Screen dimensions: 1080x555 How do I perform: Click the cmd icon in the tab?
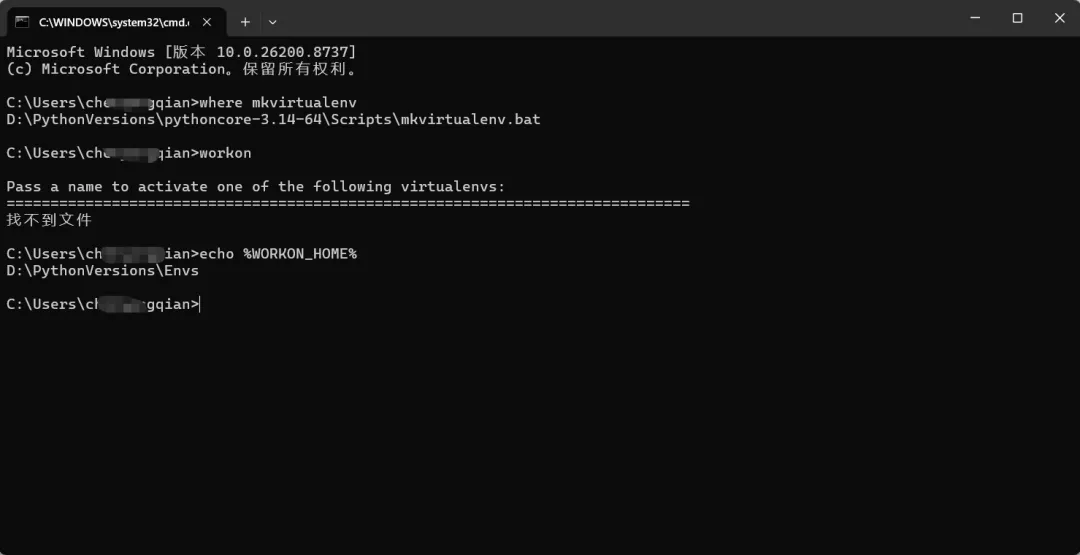tap(22, 22)
